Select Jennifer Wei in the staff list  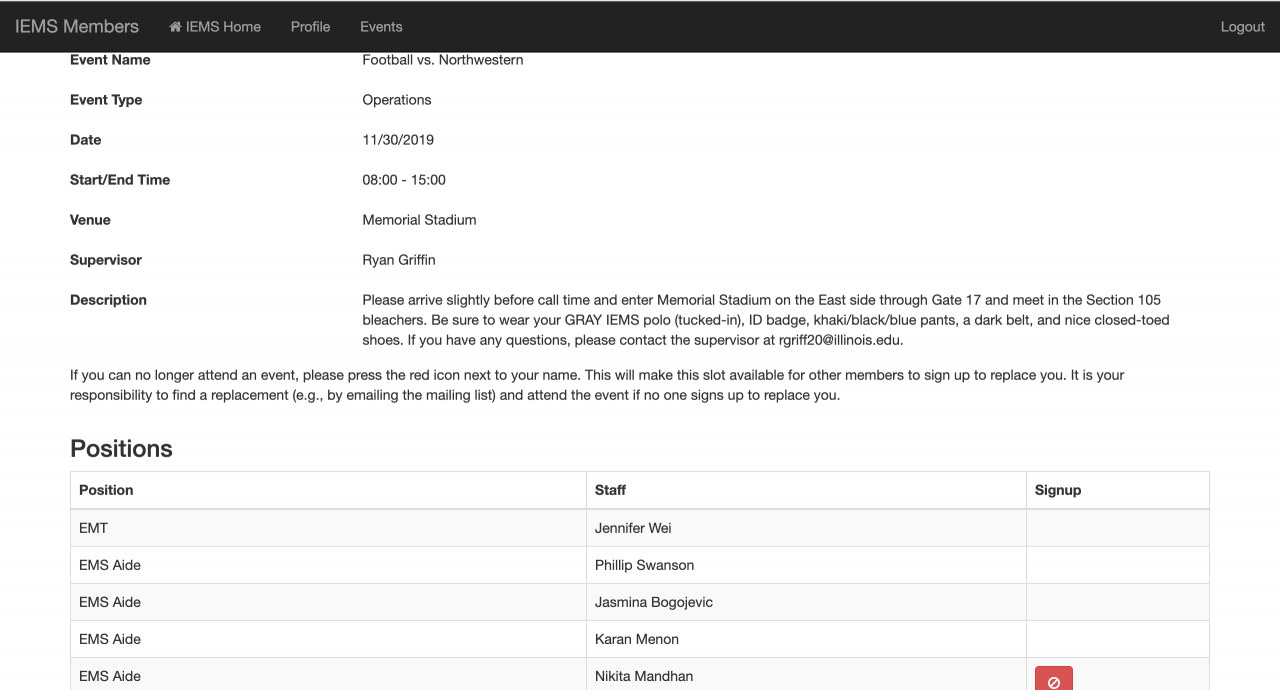[x=633, y=528]
